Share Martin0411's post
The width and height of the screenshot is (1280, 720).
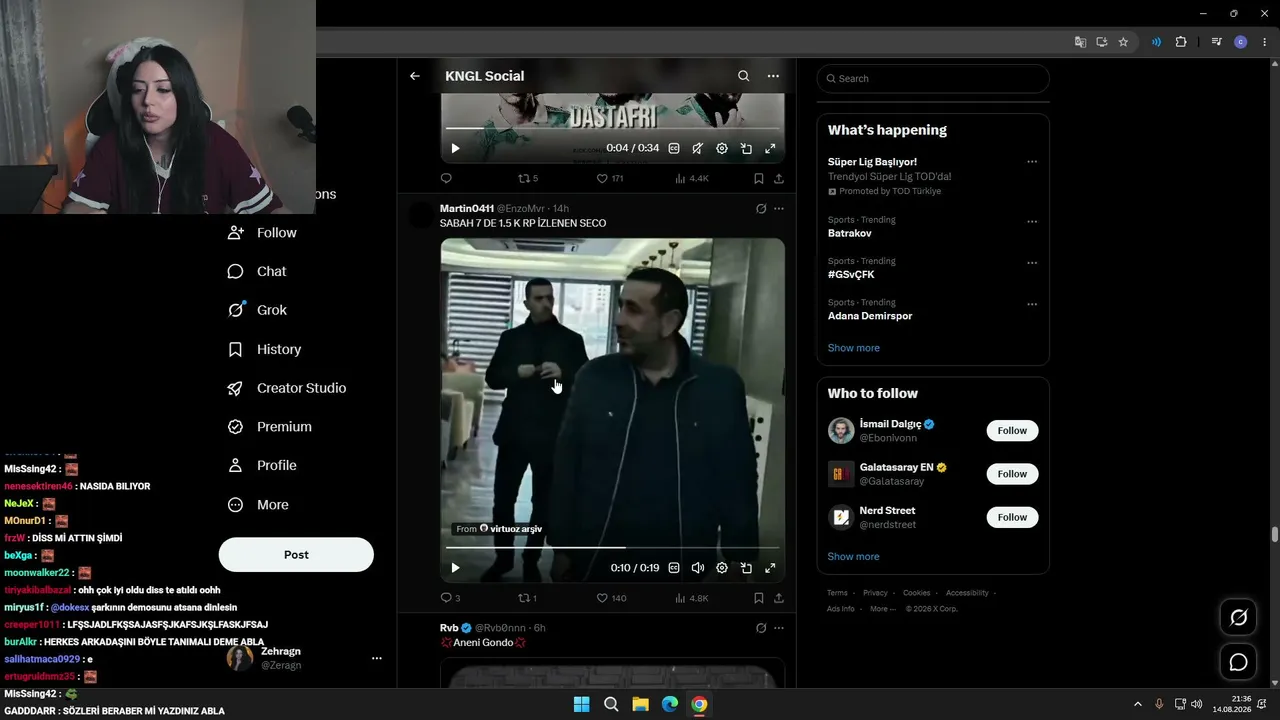click(779, 598)
